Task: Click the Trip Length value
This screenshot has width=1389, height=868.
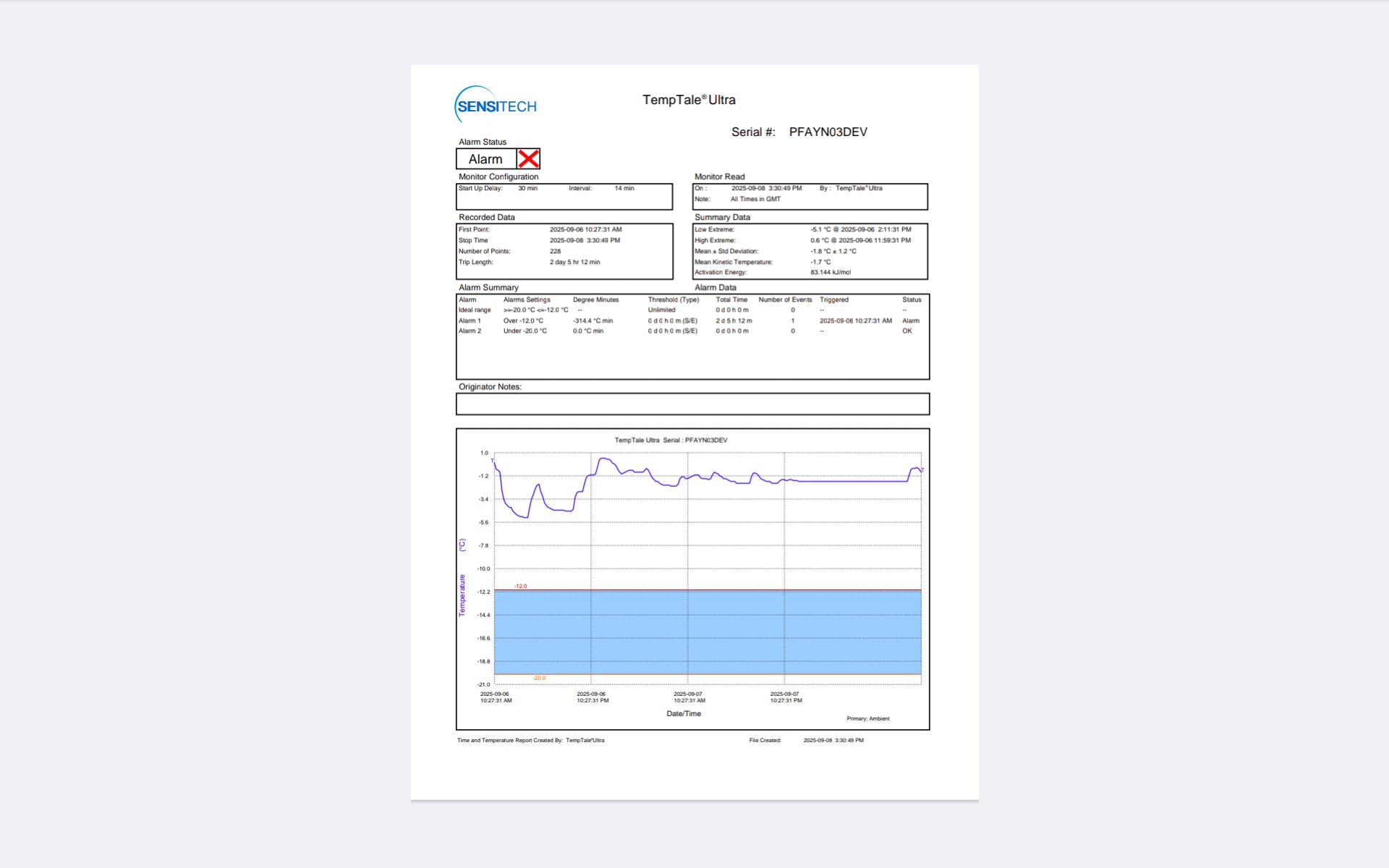Action: coord(574,262)
